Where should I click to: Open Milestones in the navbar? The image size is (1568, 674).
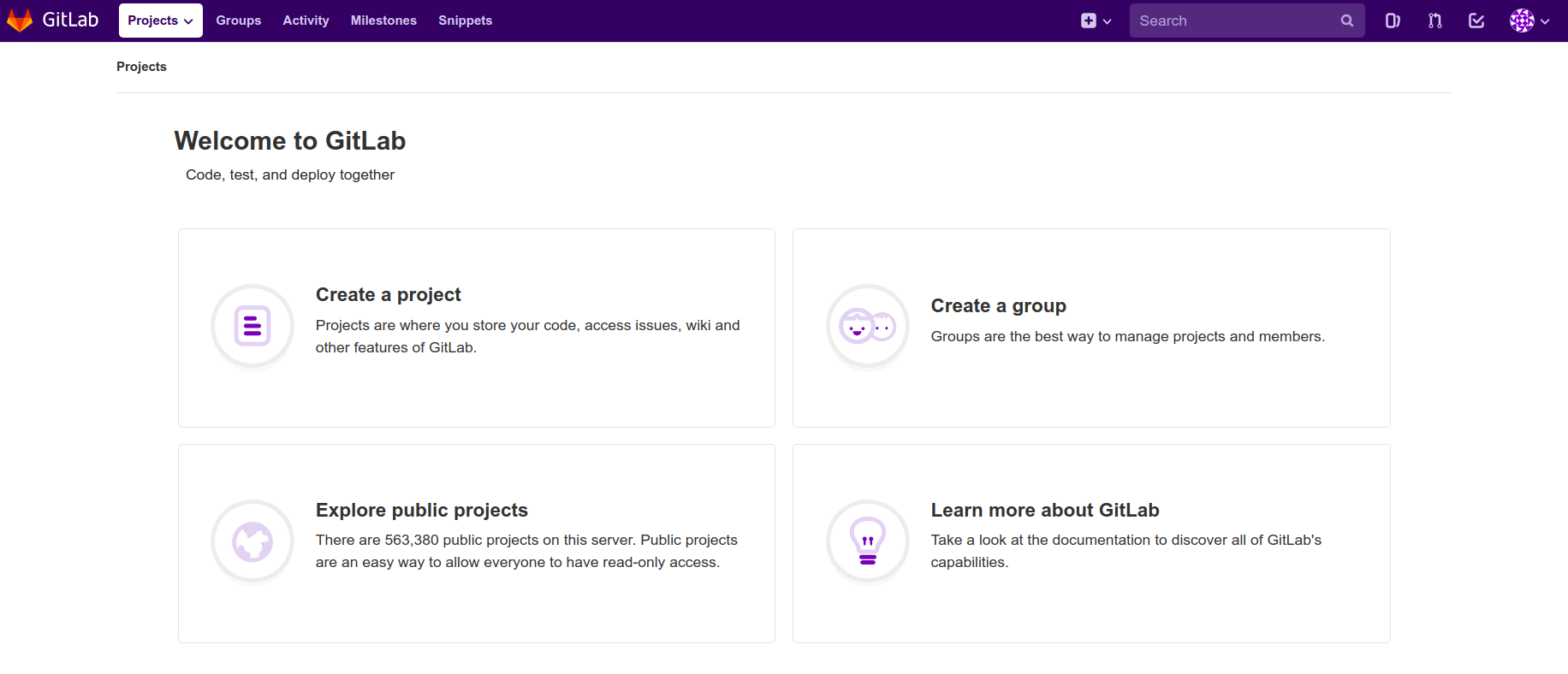(383, 21)
